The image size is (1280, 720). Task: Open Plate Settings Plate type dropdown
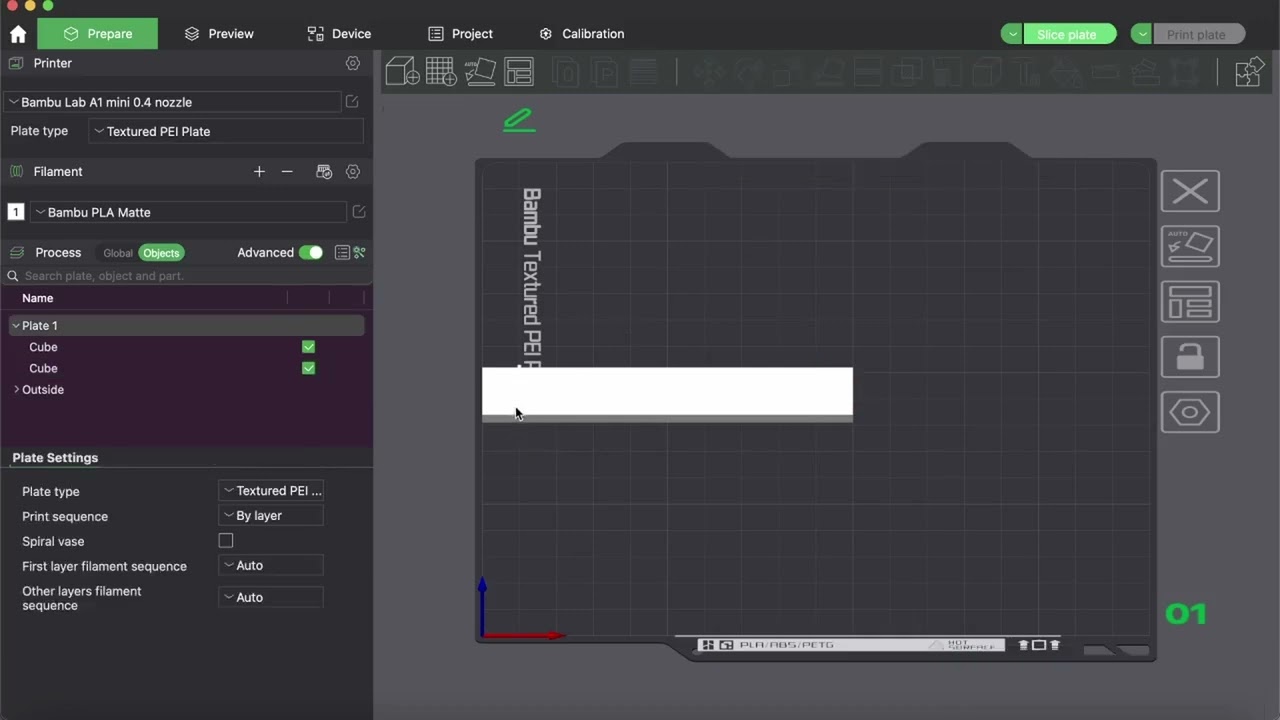271,491
